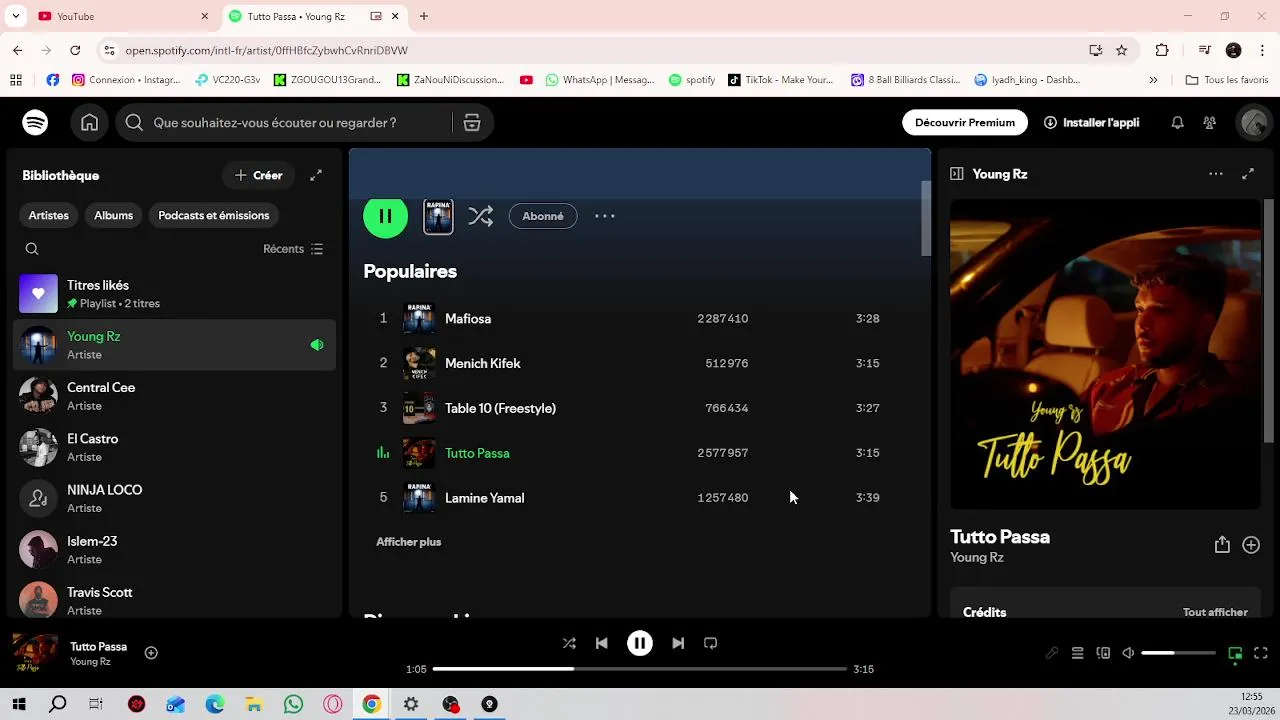
Task: Open the user profile avatar
Action: click(x=1253, y=122)
